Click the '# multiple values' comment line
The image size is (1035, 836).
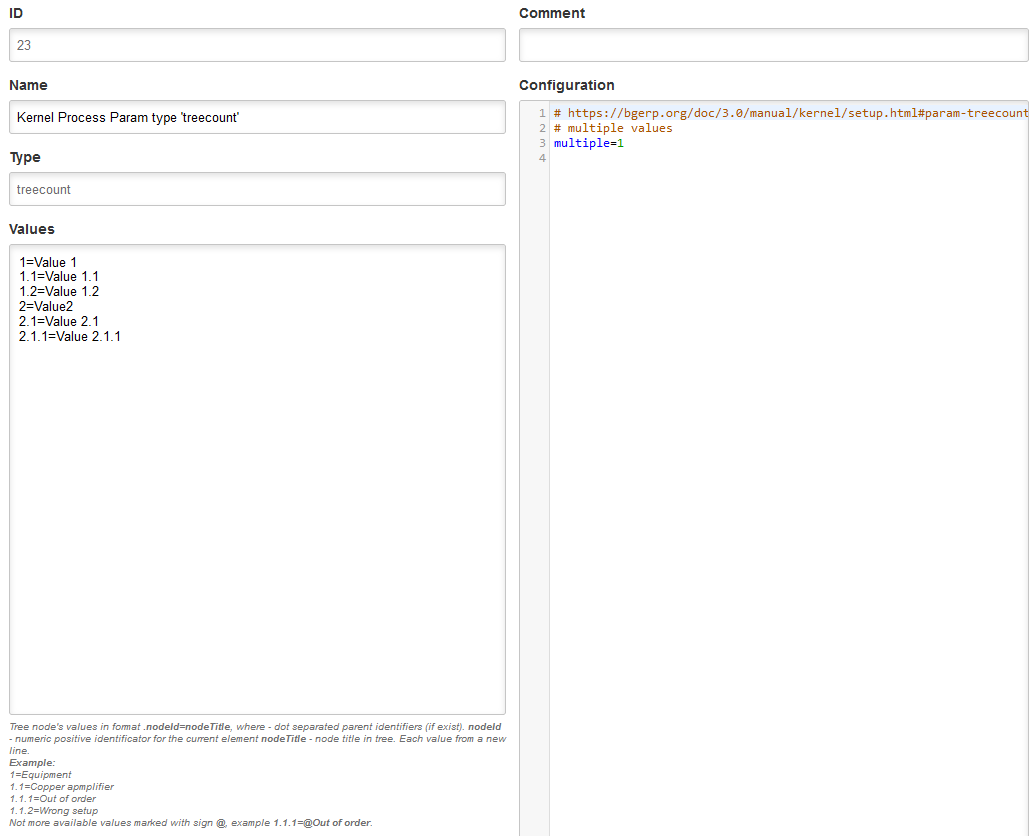point(613,128)
